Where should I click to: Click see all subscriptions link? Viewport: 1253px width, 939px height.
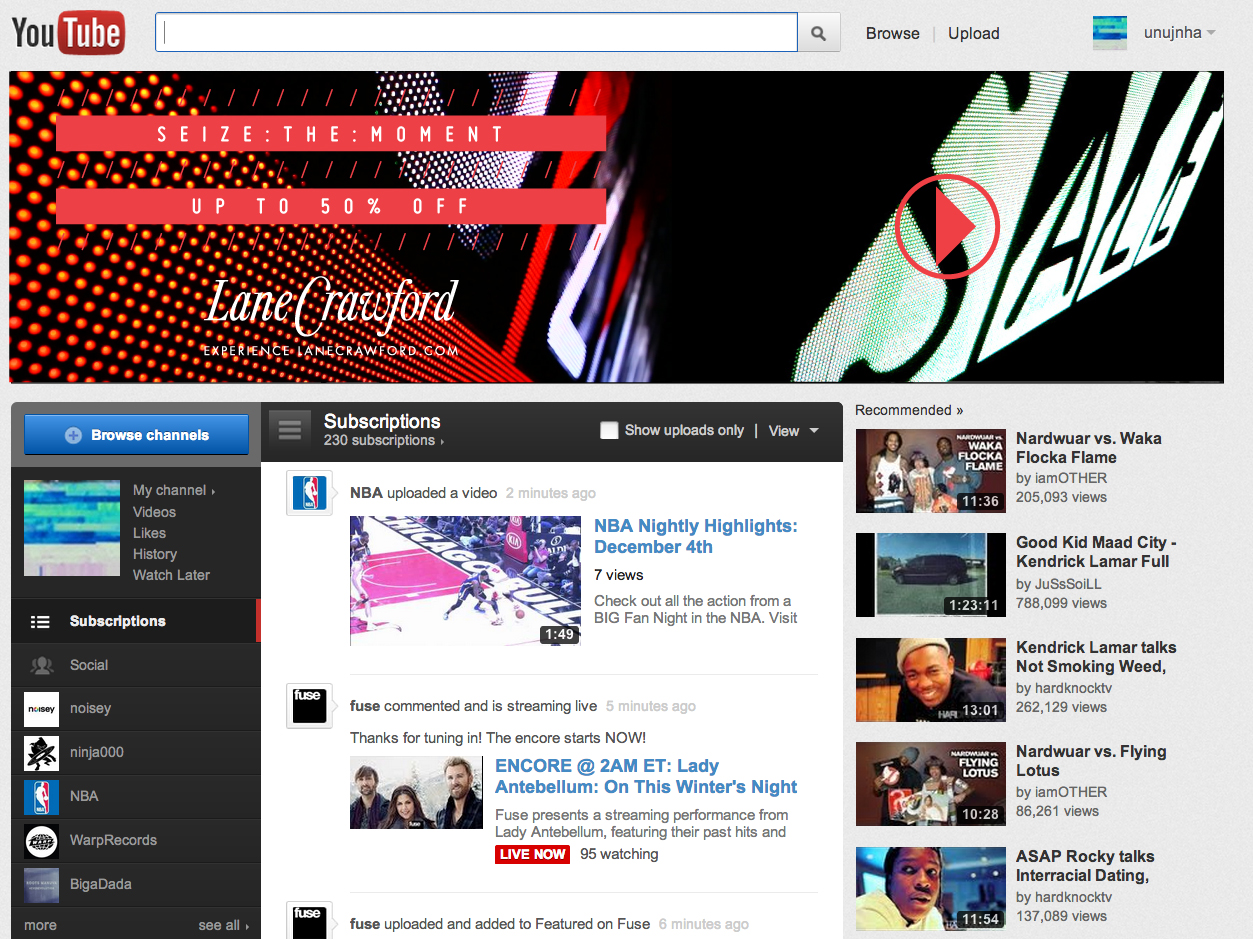(224, 925)
